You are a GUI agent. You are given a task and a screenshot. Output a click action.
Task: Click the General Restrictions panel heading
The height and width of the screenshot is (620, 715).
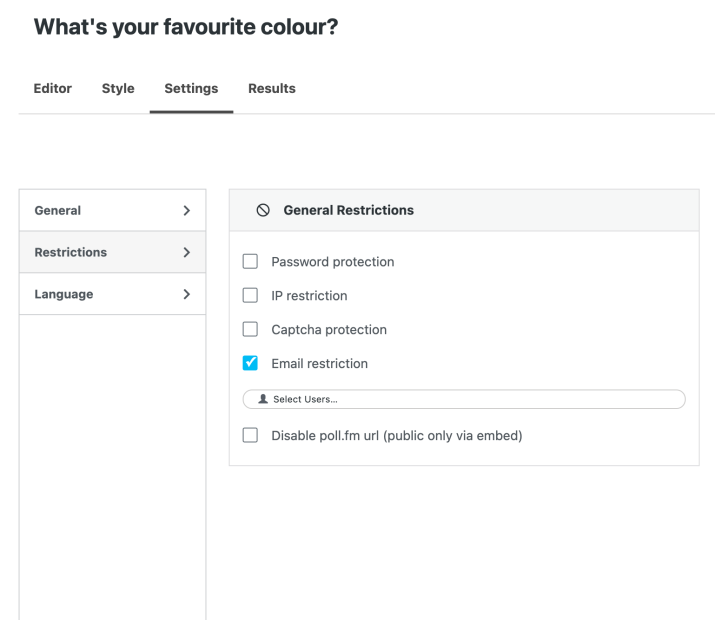[349, 211]
